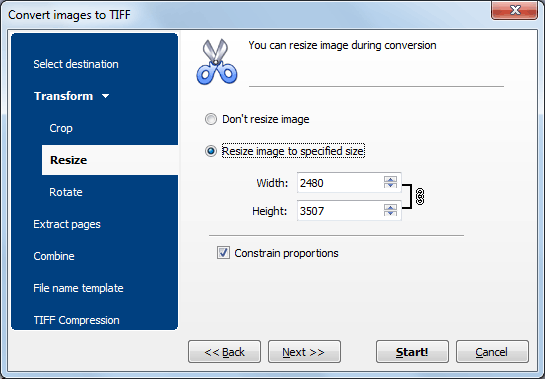Go to Select destination step
This screenshot has width=545, height=379.
[x=76, y=64]
